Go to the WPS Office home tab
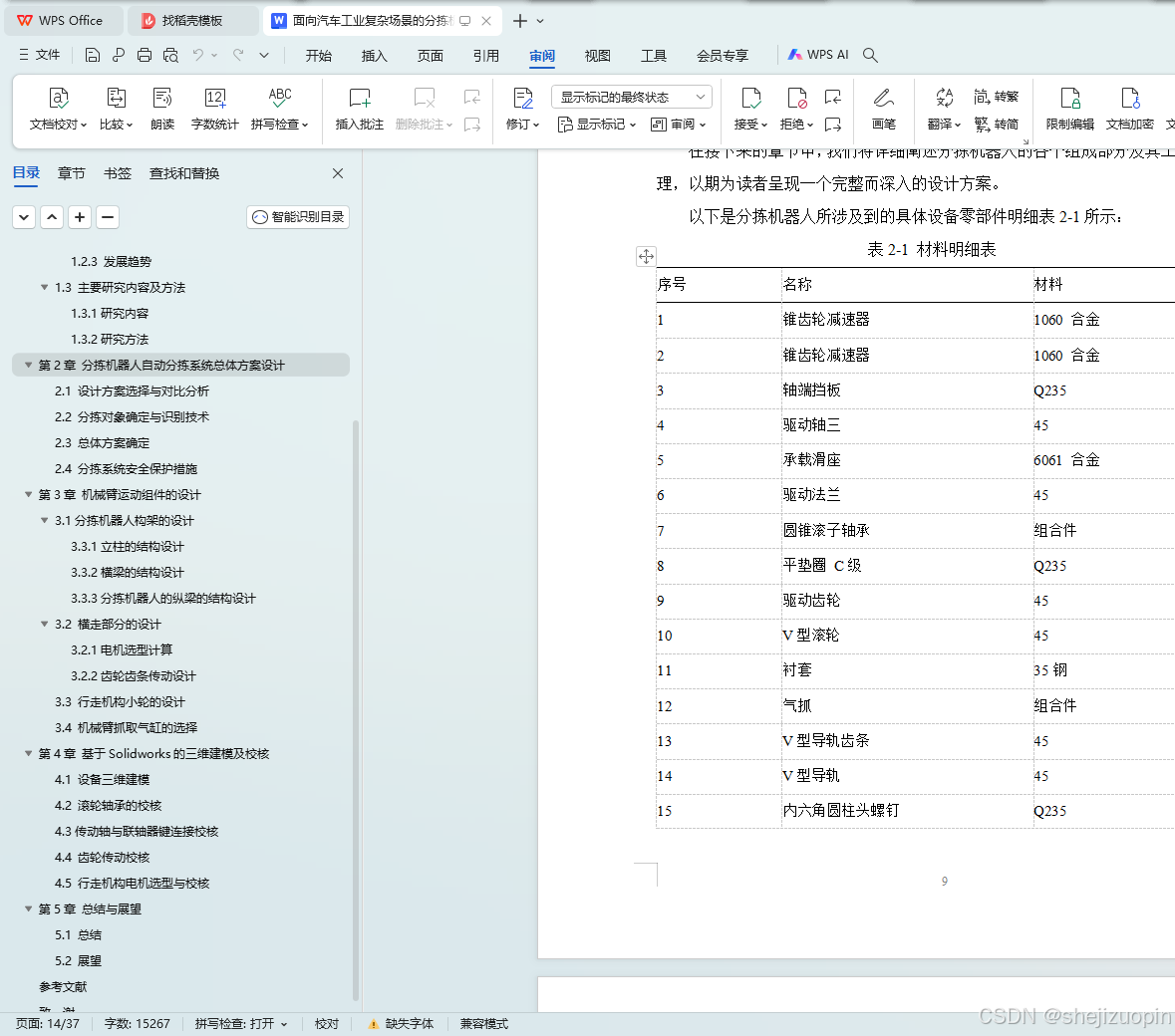1175x1036 pixels. (63, 21)
